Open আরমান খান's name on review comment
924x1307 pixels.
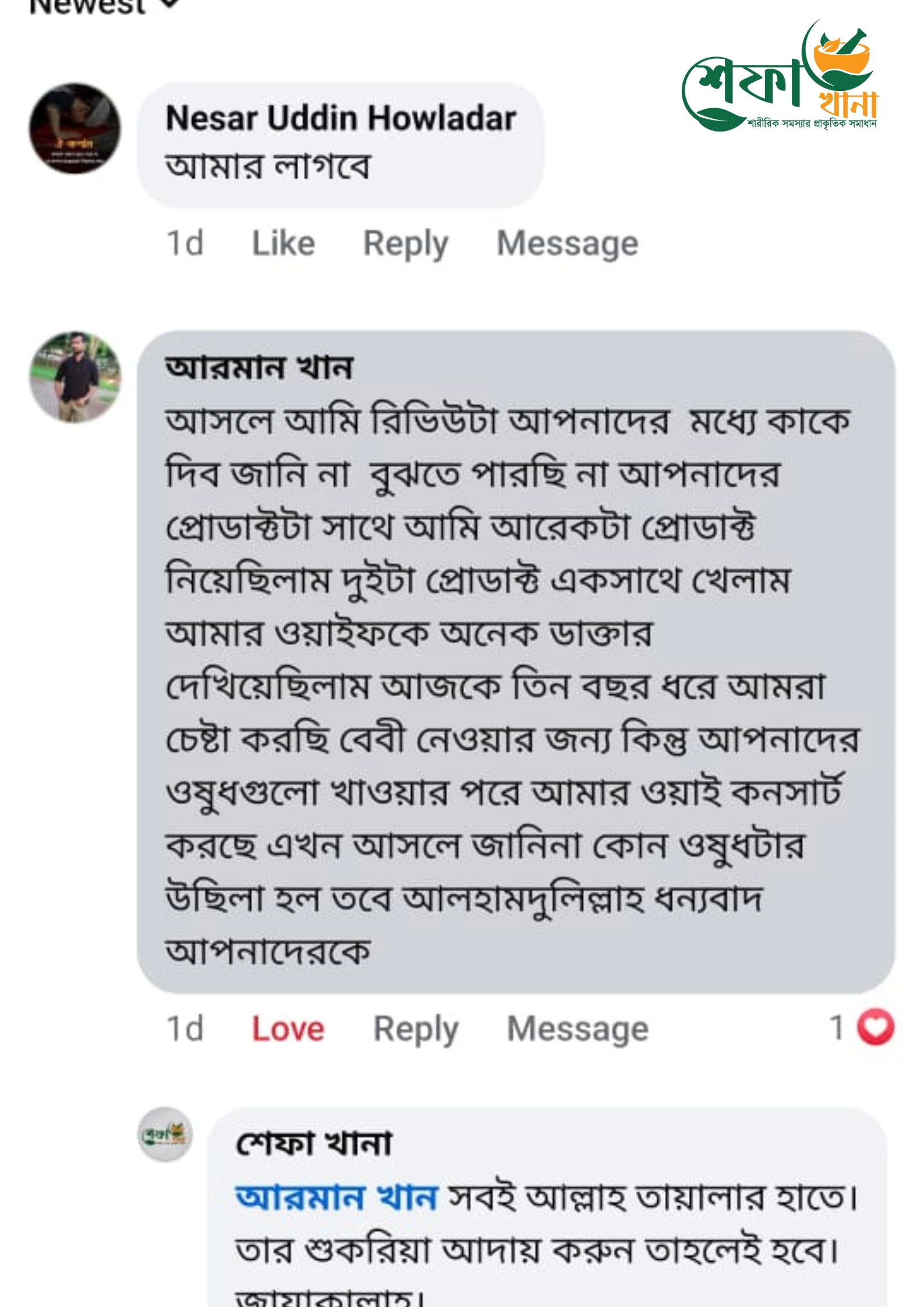[x=259, y=368]
